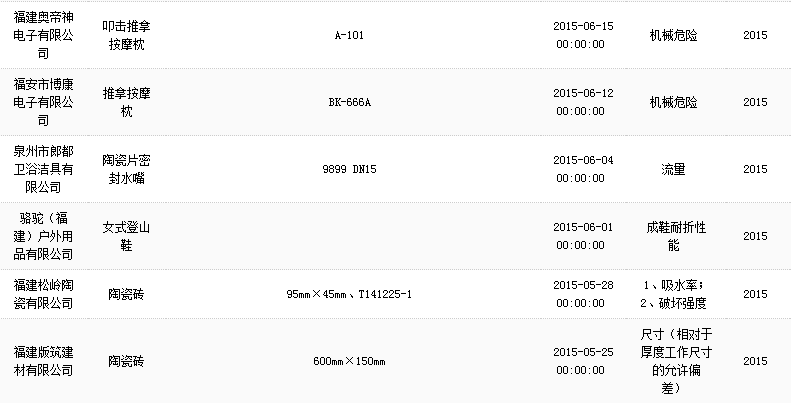Select spec 95mm×45mm、T141225-1
This screenshot has width=796, height=403.
tap(349, 294)
